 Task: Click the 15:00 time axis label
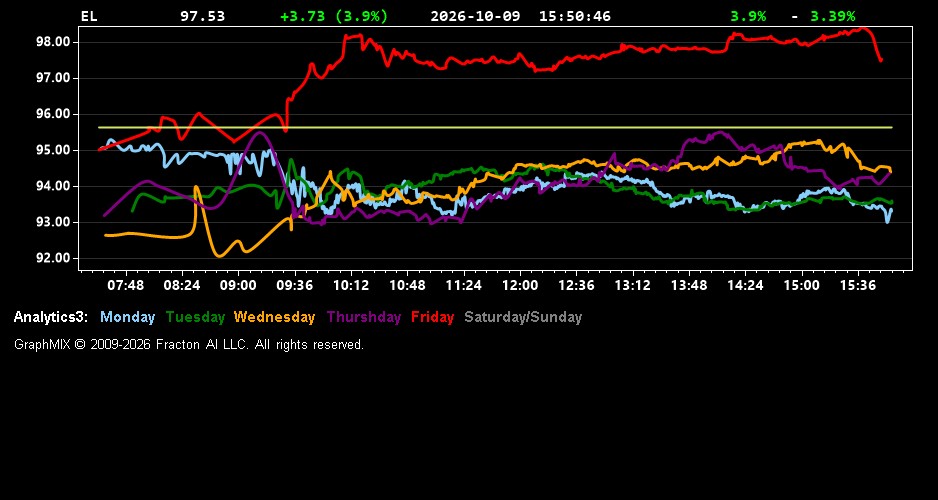[x=802, y=286]
